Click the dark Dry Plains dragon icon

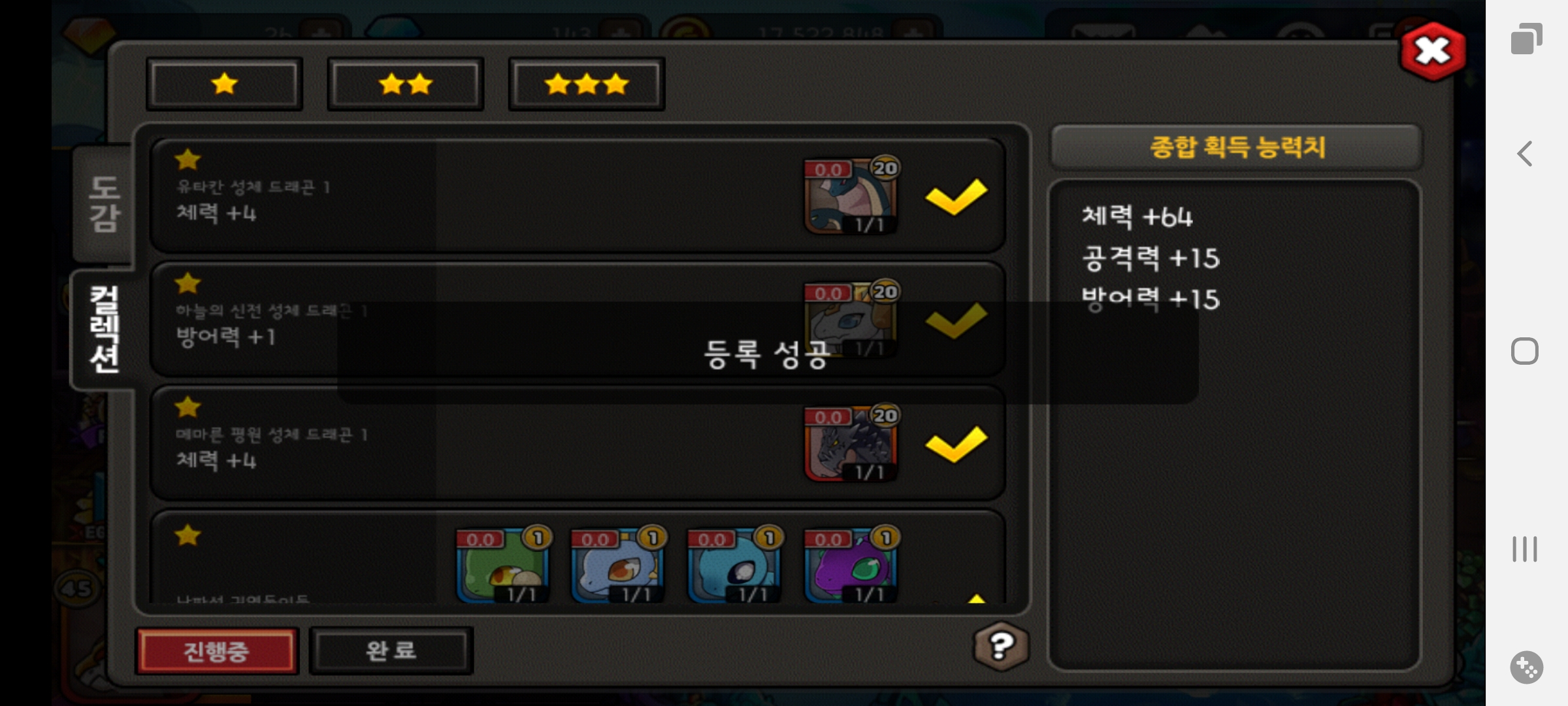(x=851, y=444)
